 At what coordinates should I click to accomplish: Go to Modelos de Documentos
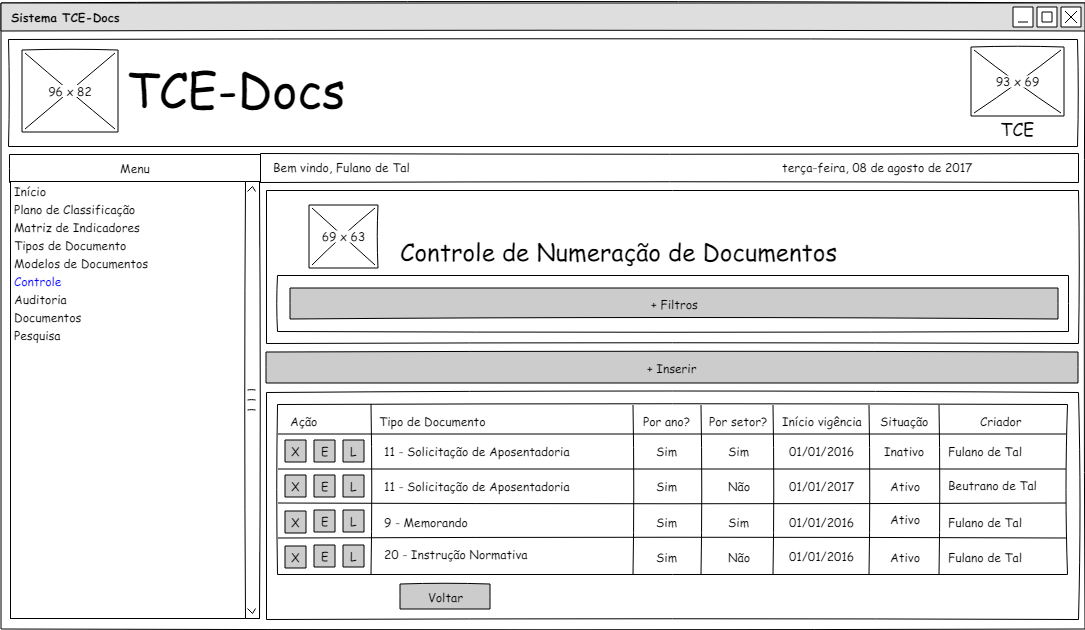point(81,264)
